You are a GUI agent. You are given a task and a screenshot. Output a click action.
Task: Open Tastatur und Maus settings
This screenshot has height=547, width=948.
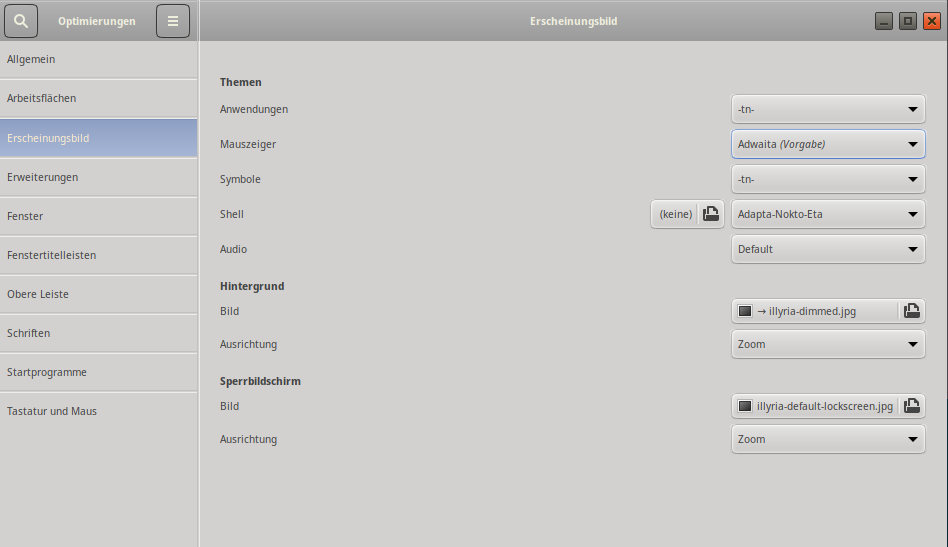tap(98, 411)
